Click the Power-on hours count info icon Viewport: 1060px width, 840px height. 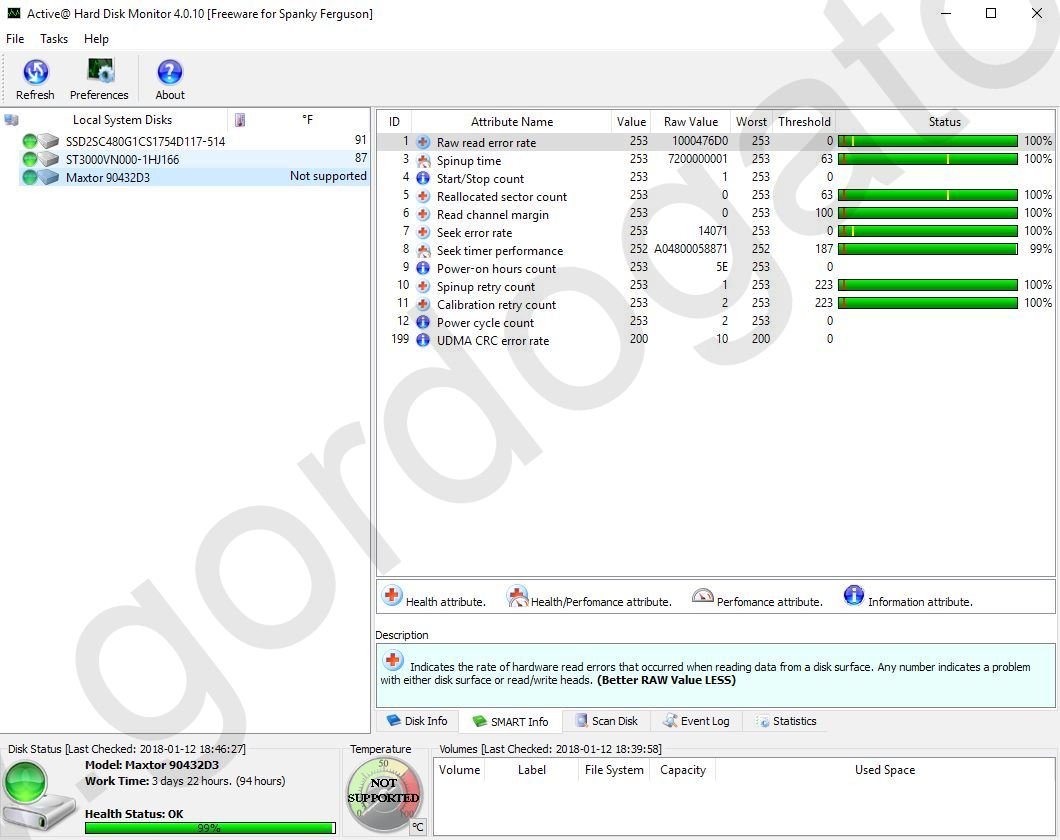(x=423, y=269)
